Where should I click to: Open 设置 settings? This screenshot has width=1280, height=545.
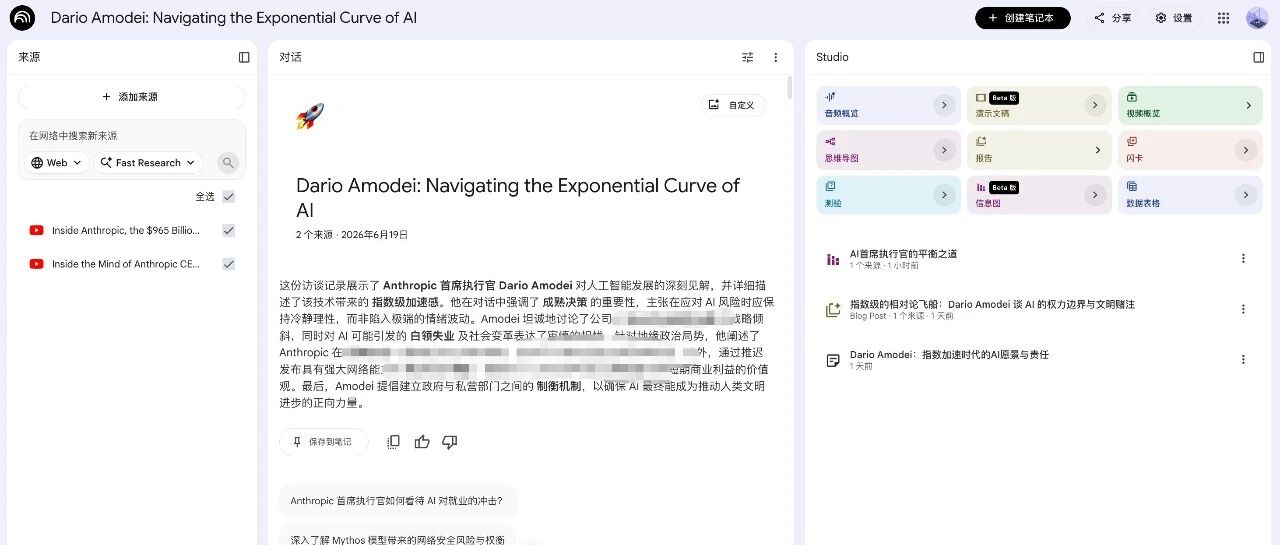(x=1173, y=18)
